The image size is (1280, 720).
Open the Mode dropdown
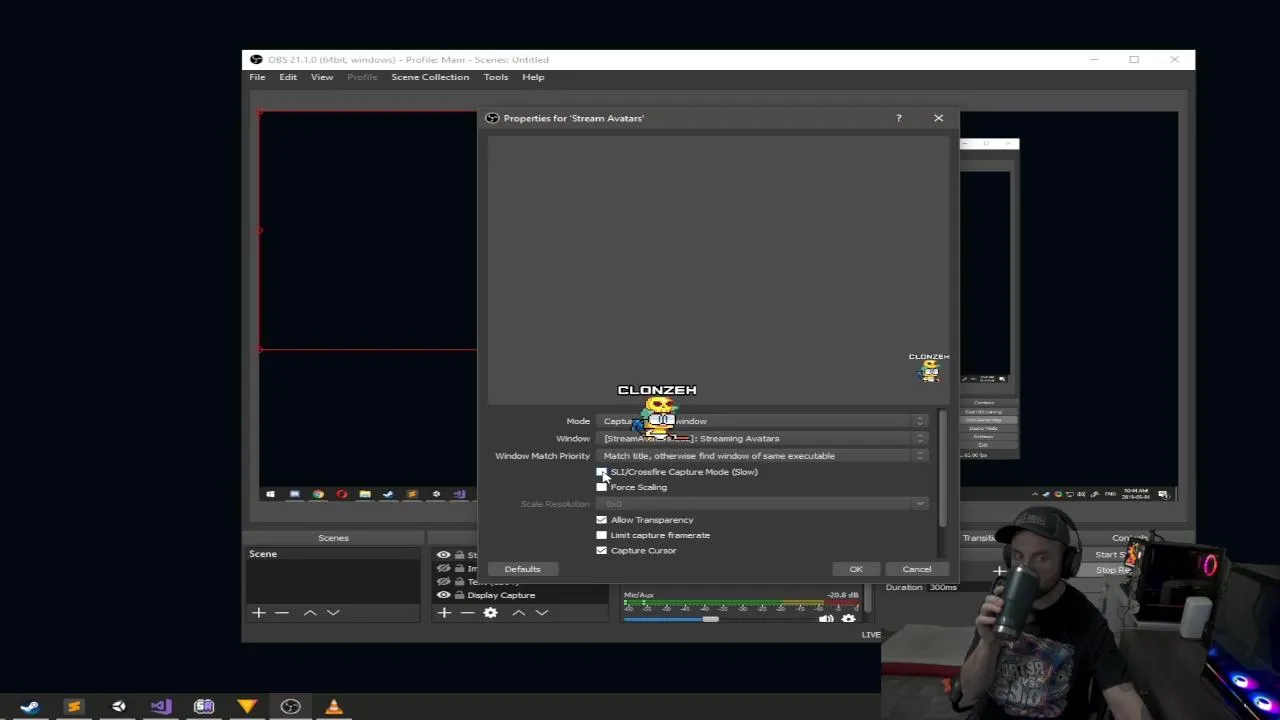(764, 421)
